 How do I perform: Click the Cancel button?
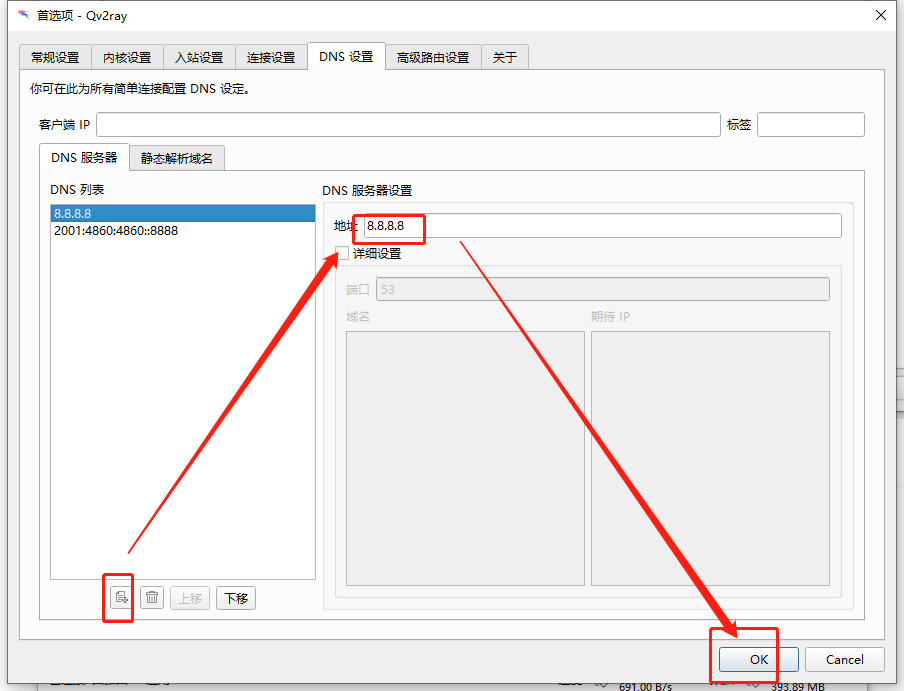[845, 659]
